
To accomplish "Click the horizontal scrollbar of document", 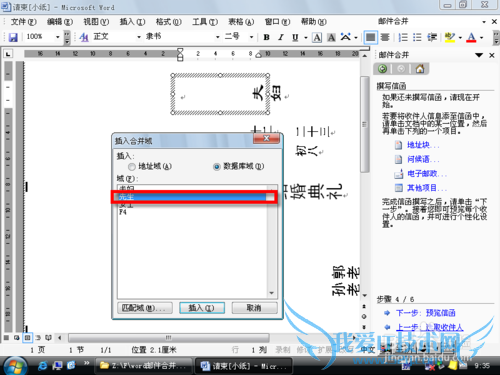I will tap(169, 338).
